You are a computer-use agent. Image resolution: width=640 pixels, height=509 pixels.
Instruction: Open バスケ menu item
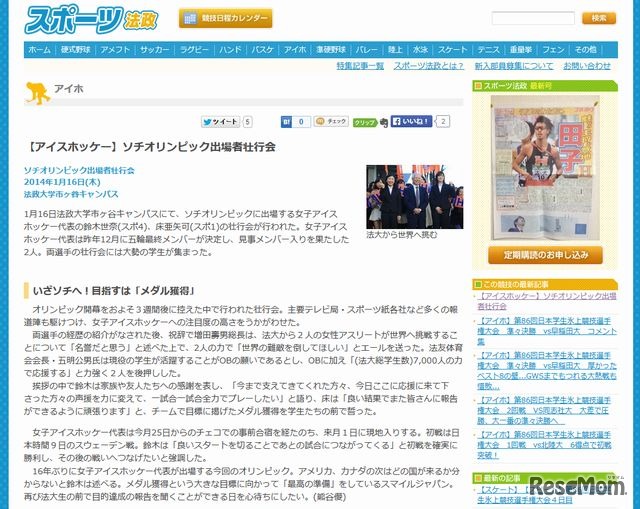click(x=262, y=50)
